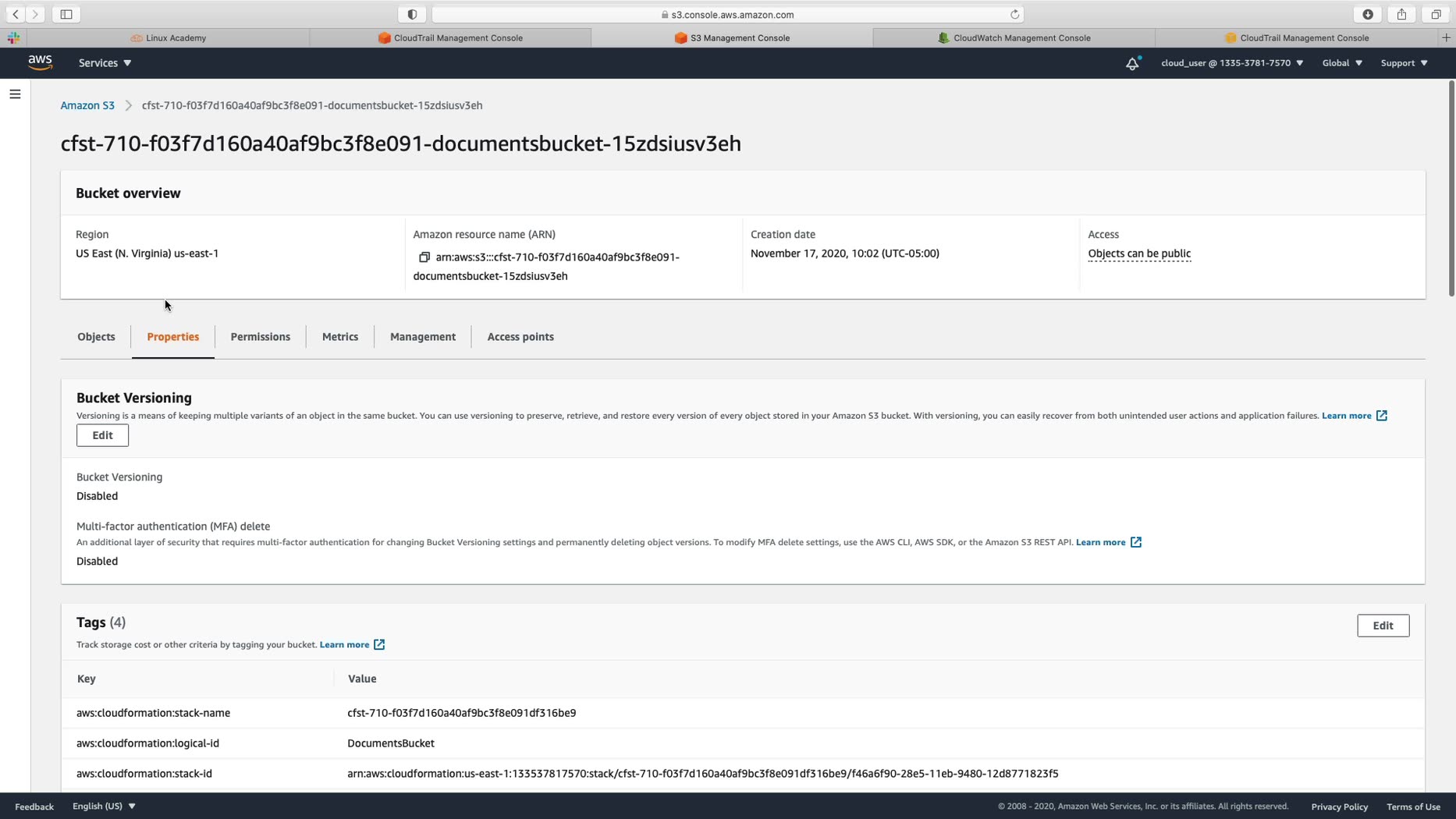The image size is (1456, 819).
Task: Open the English (US) language selector
Action: (x=104, y=806)
